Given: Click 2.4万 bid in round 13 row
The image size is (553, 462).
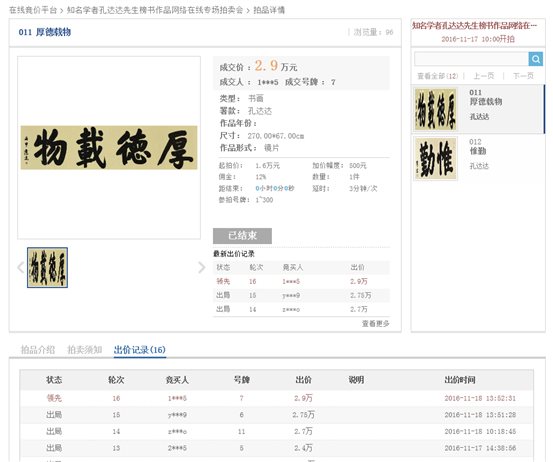Looking at the screenshot, I should click(303, 448).
